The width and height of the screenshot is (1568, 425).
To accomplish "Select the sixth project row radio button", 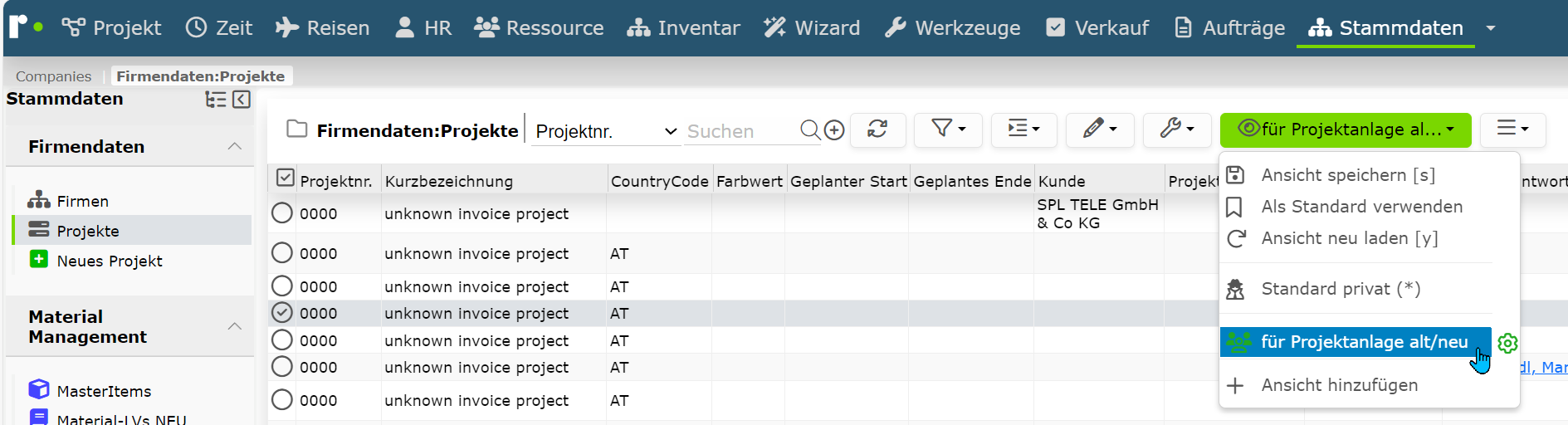I will point(282,366).
